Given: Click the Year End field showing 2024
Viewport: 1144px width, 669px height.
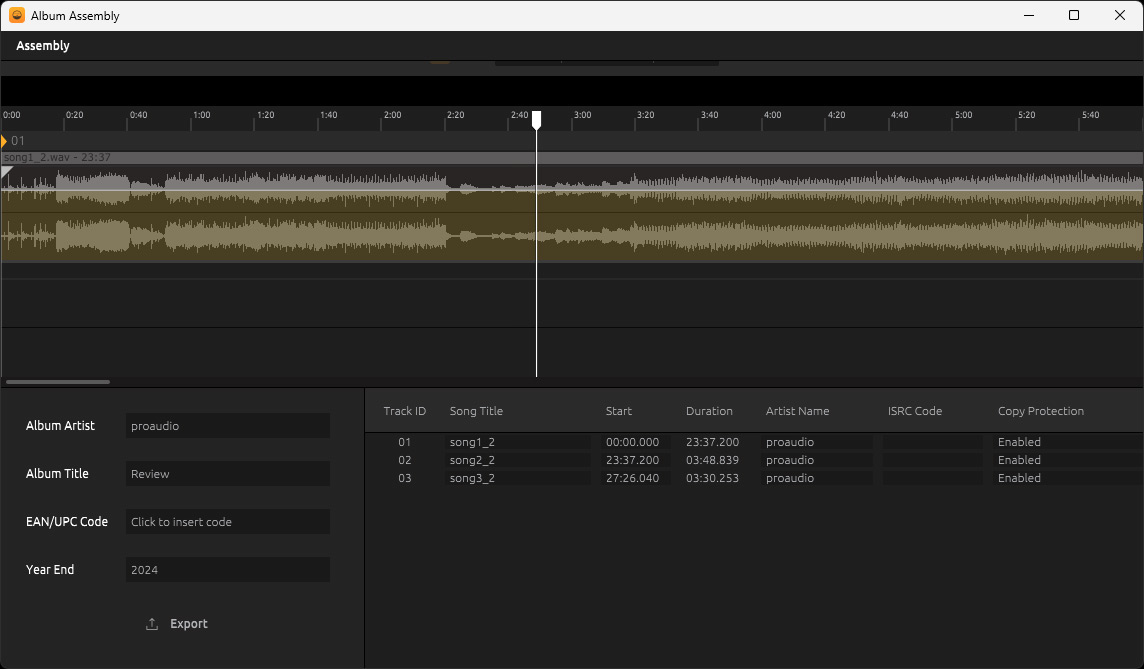Looking at the screenshot, I should [x=227, y=570].
